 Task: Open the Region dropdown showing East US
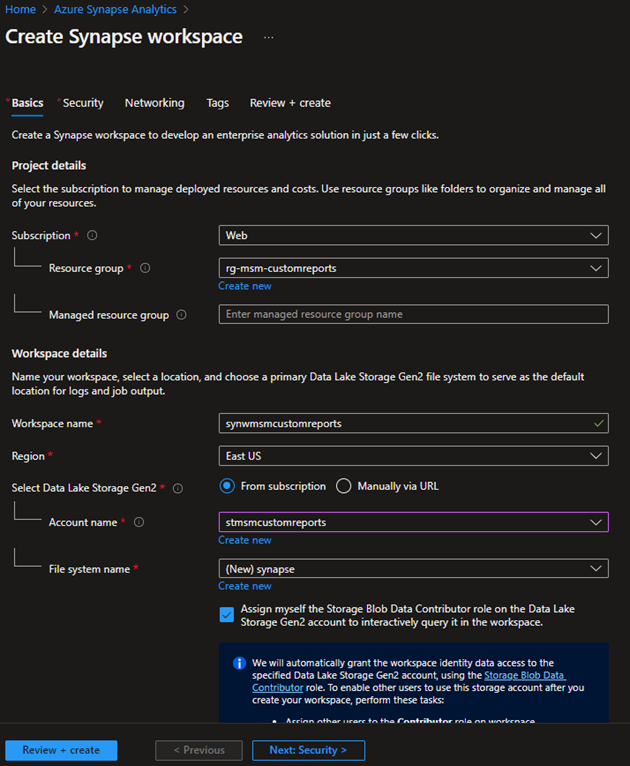coord(414,456)
